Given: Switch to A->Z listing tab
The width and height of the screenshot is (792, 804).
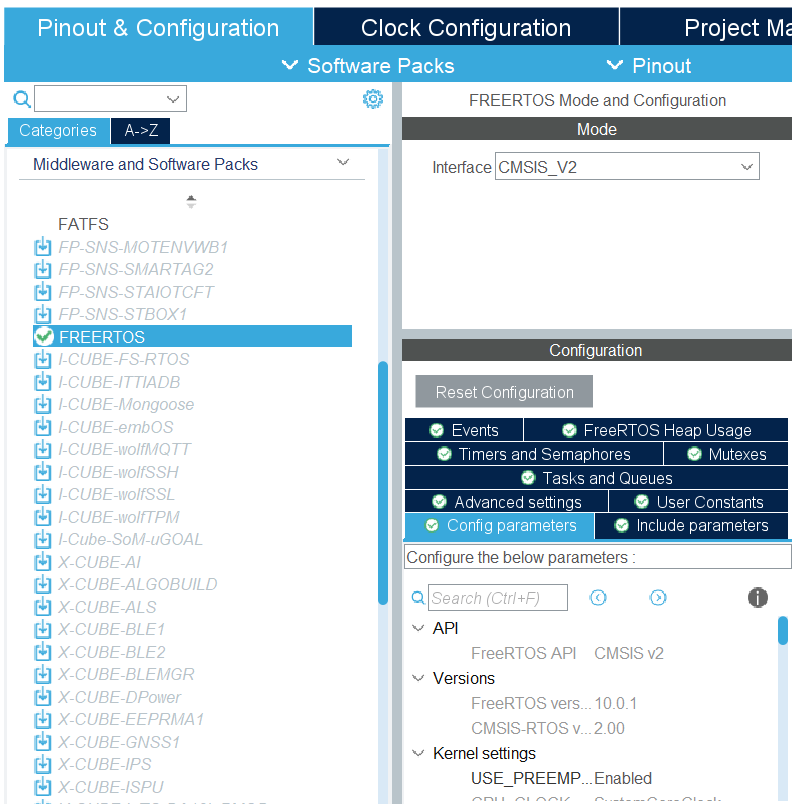Looking at the screenshot, I should (x=141, y=130).
